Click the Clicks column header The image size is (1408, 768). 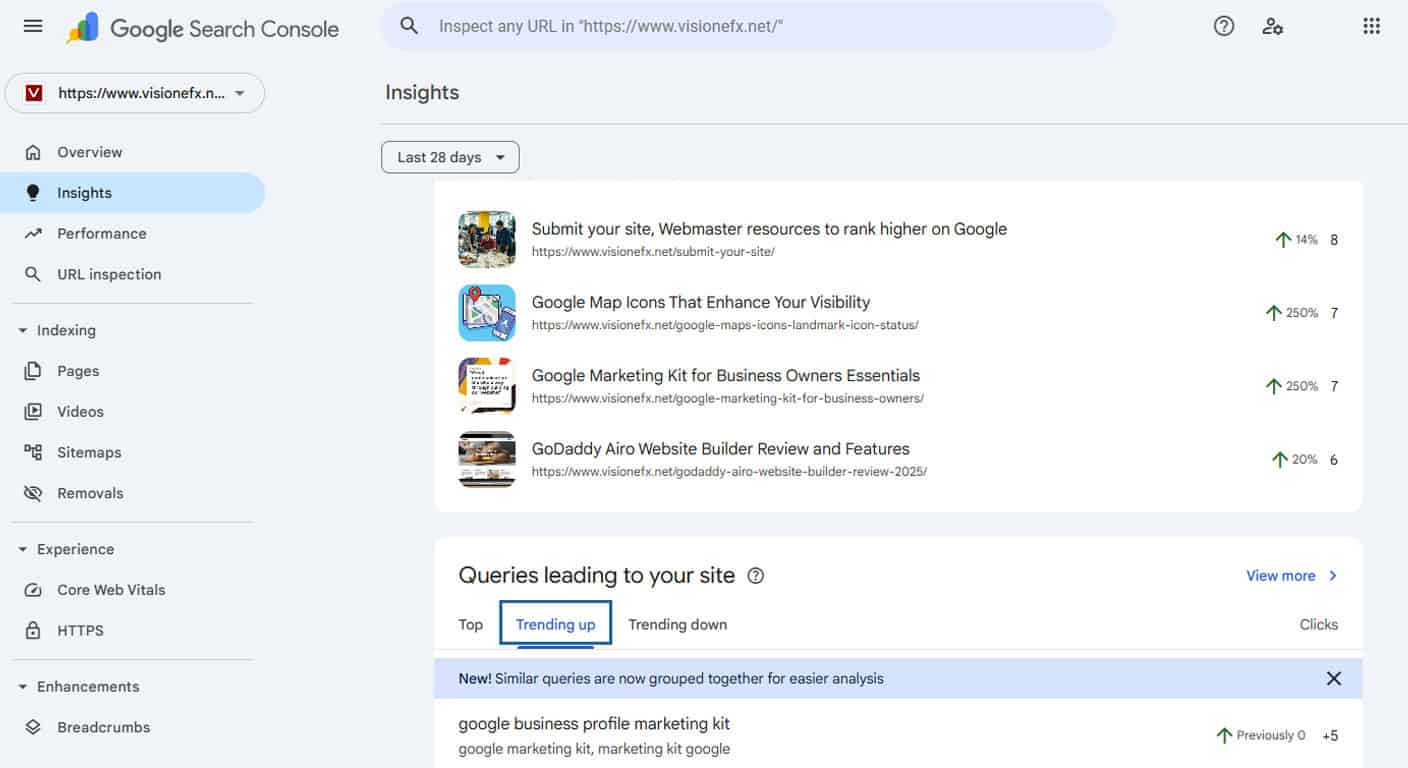click(1318, 624)
